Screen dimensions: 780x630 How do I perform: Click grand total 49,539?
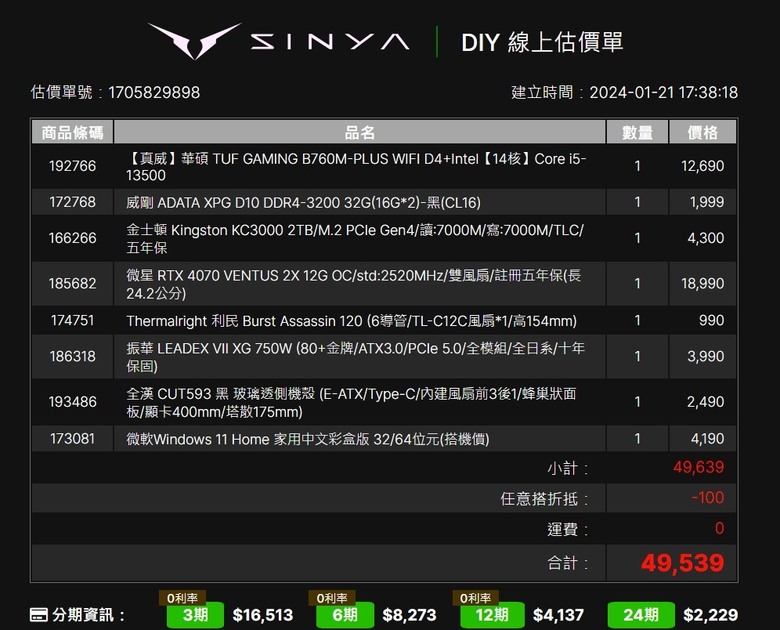click(x=682, y=563)
